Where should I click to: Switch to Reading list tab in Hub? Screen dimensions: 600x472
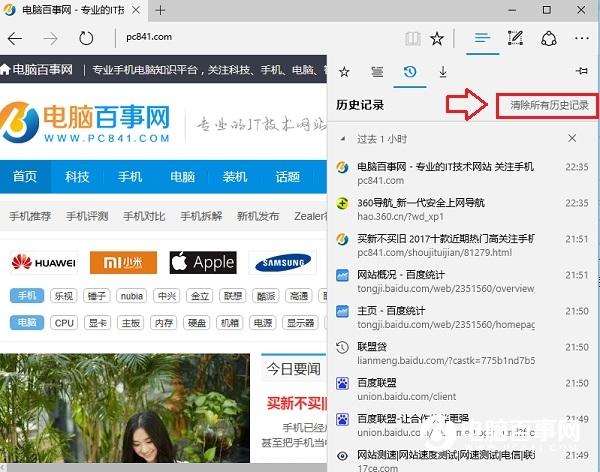377,72
